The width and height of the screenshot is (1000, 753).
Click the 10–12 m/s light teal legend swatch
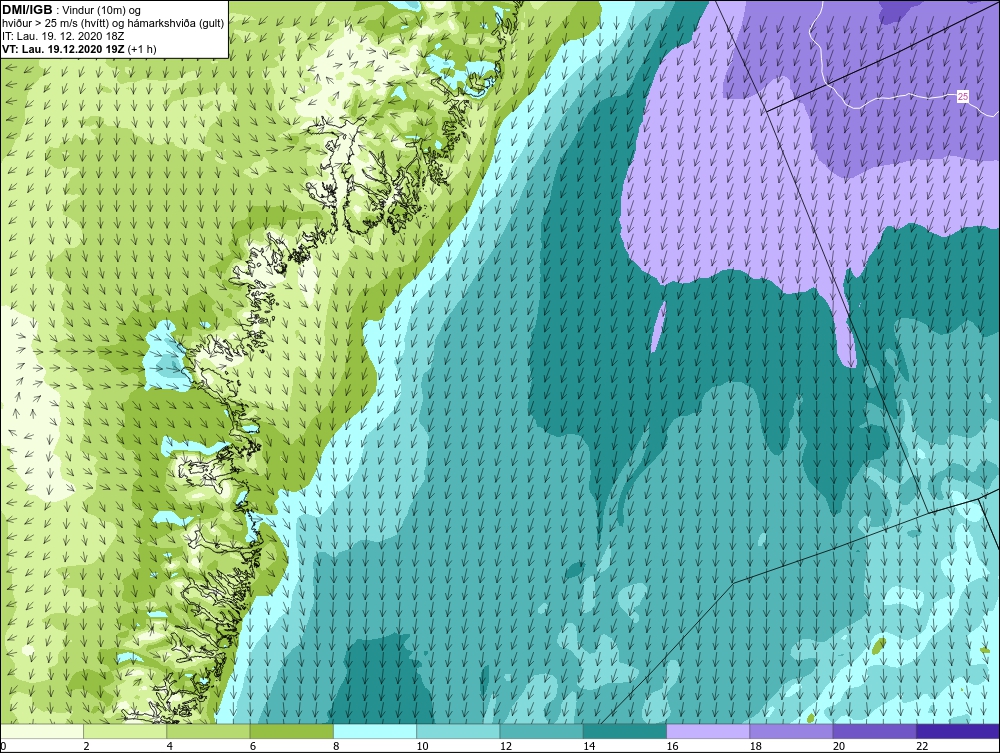point(458,731)
